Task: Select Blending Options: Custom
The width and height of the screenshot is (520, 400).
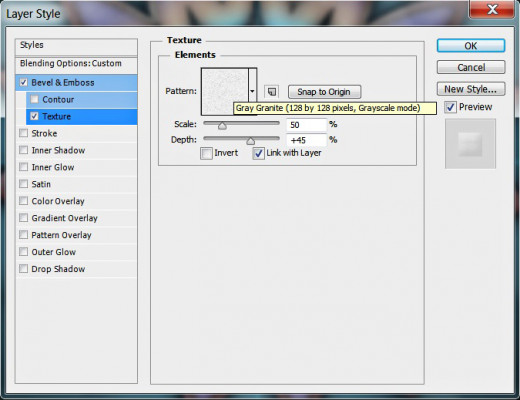Action: coord(76,64)
